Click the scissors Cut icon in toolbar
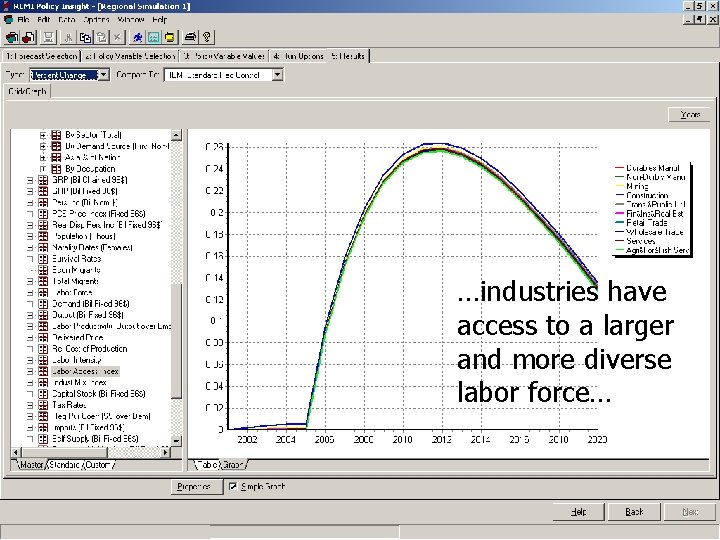 coord(68,37)
